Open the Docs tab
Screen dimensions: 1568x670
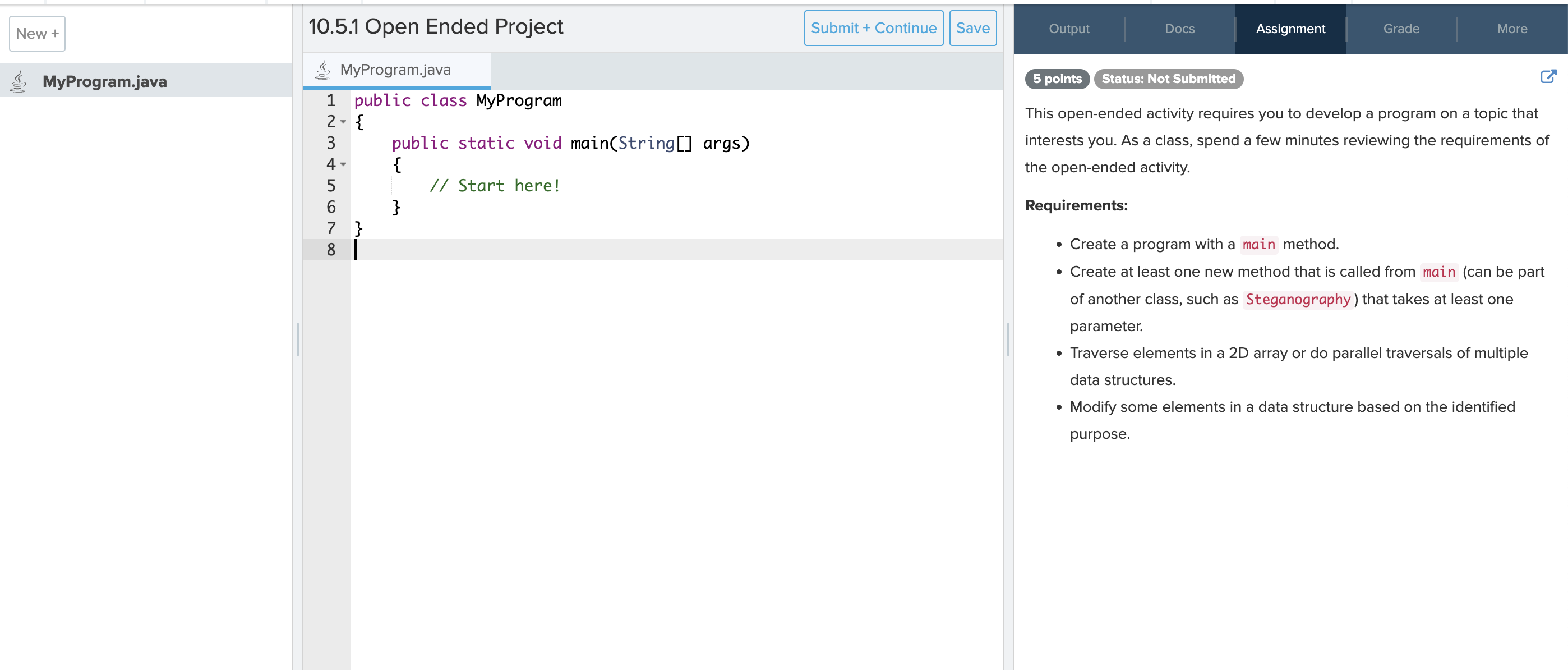pos(1179,29)
